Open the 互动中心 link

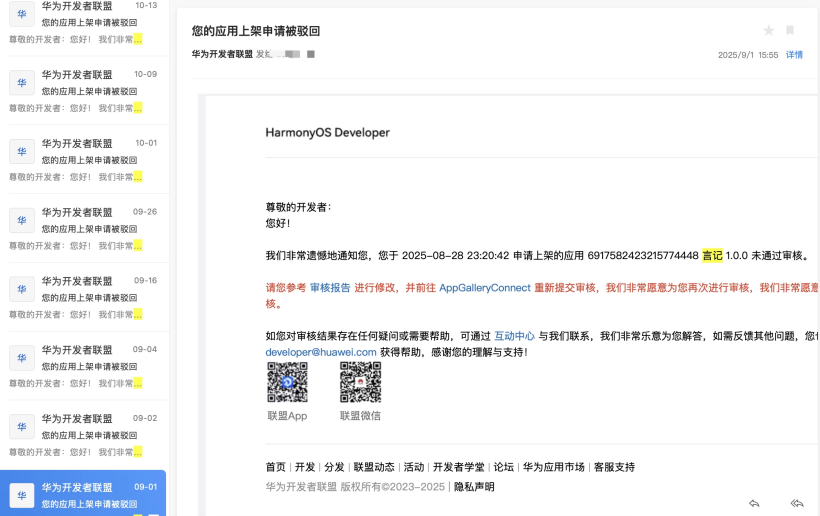(x=514, y=336)
